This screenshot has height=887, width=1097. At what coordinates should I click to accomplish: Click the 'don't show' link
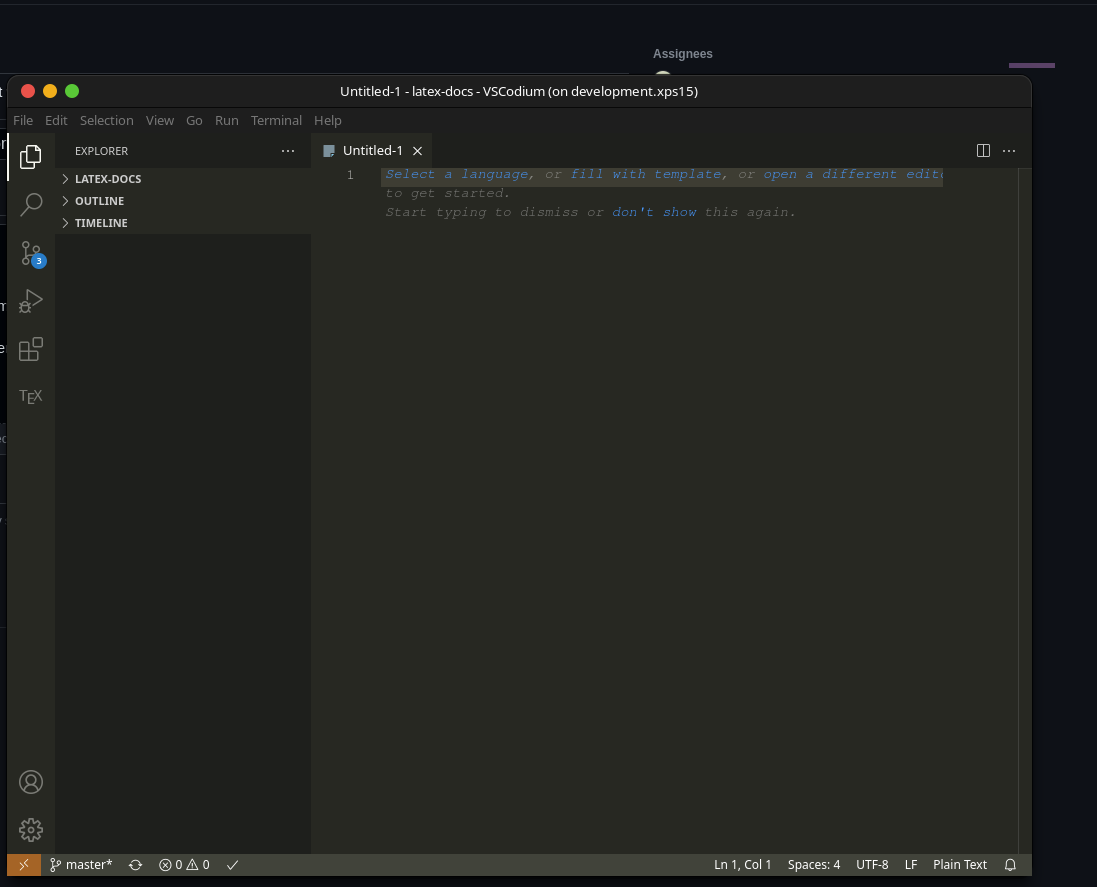[654, 212]
